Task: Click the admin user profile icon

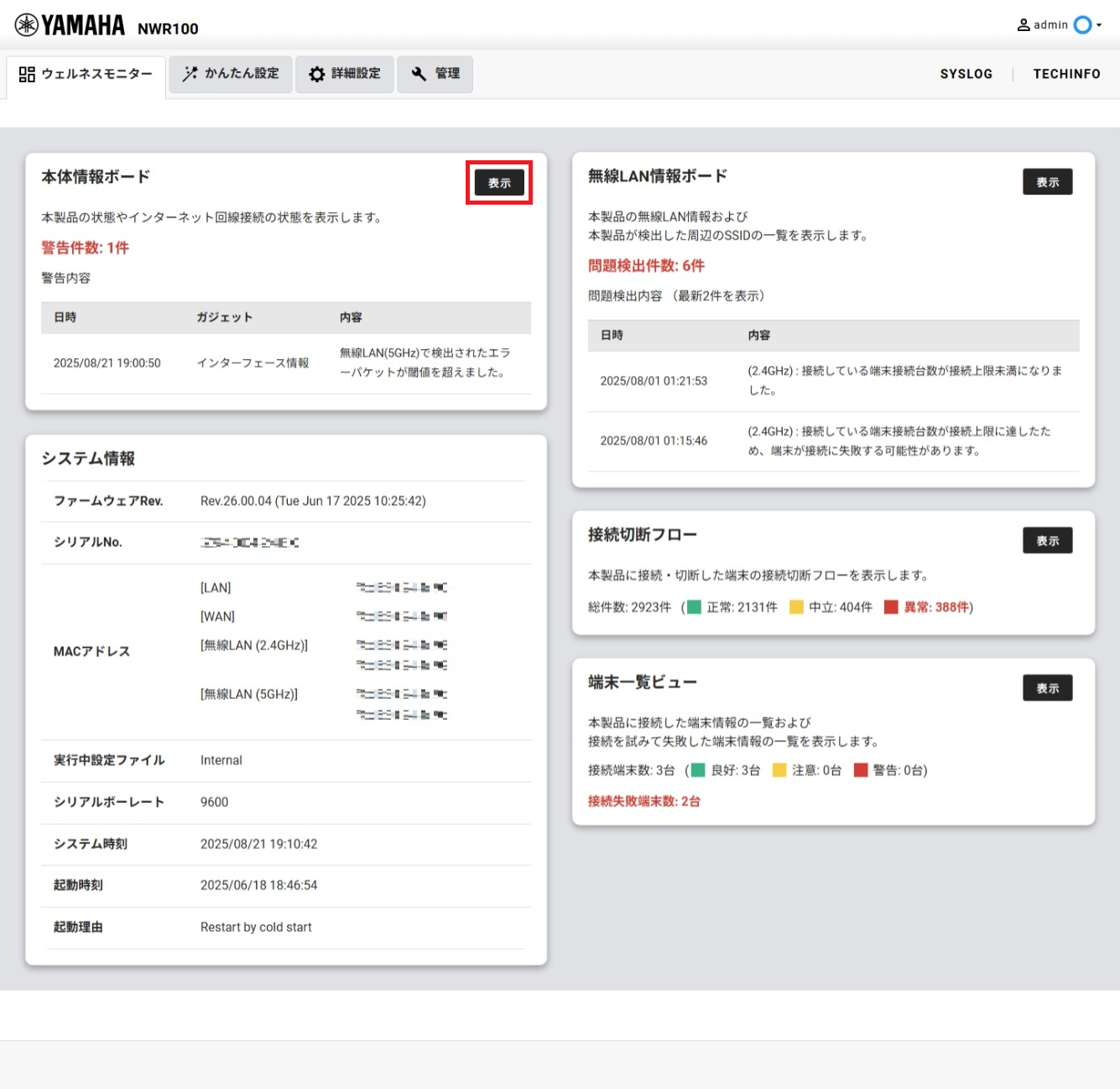Action: pos(1024,24)
